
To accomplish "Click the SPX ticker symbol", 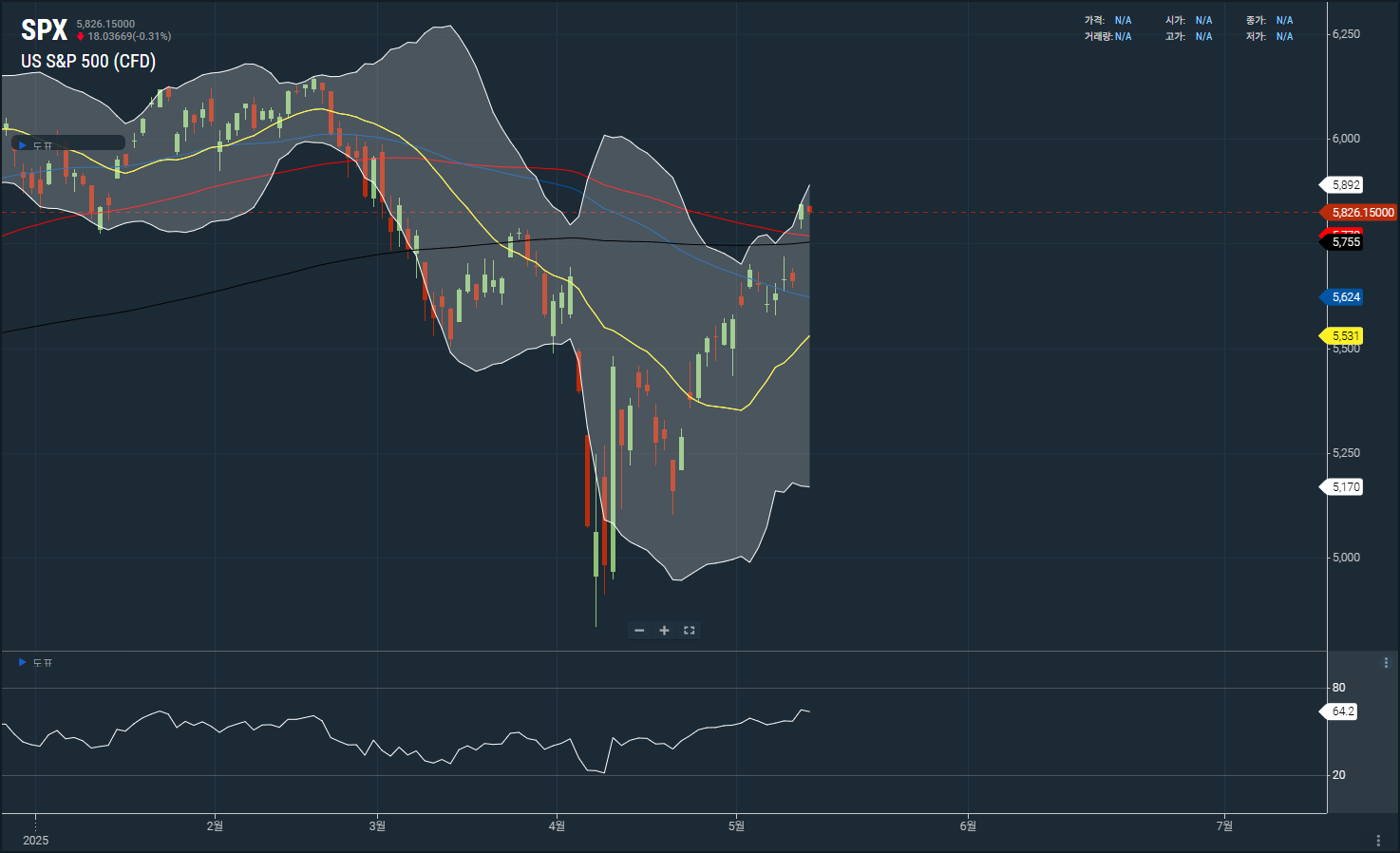I will (44, 30).
